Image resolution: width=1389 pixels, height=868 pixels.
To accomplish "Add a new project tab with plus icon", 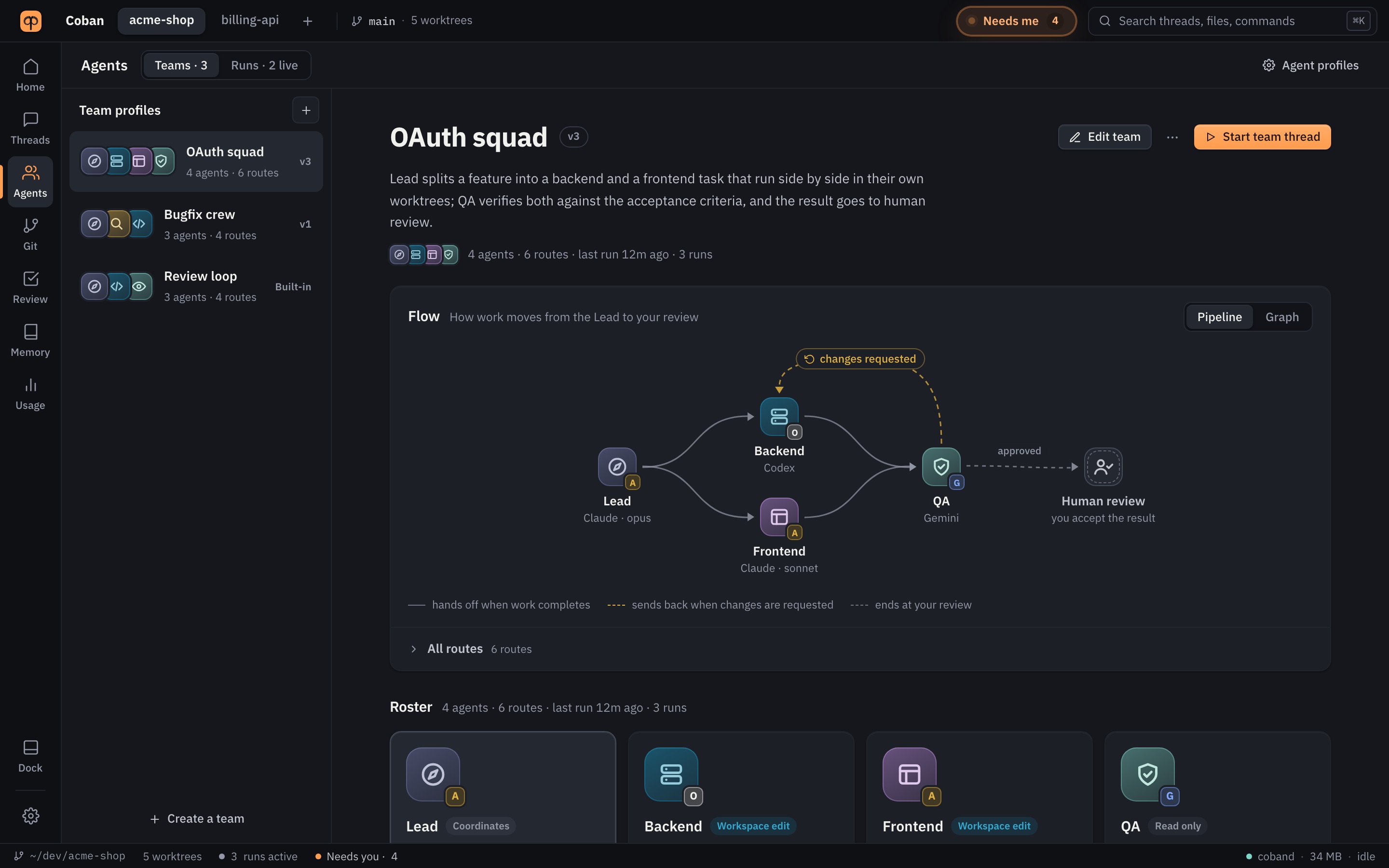I will [x=308, y=21].
